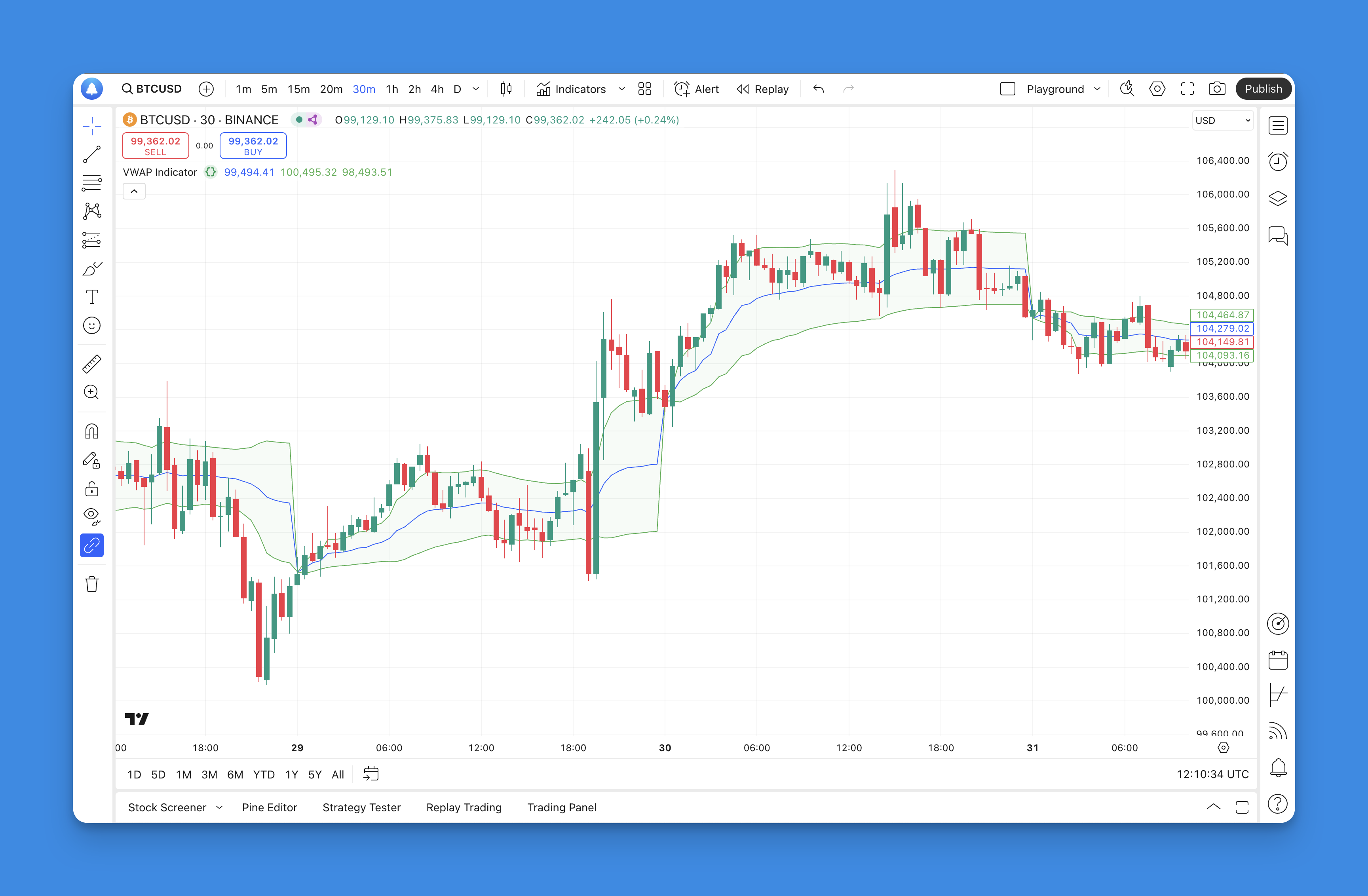Set the date range to 1D
The image size is (1368, 896).
(135, 775)
